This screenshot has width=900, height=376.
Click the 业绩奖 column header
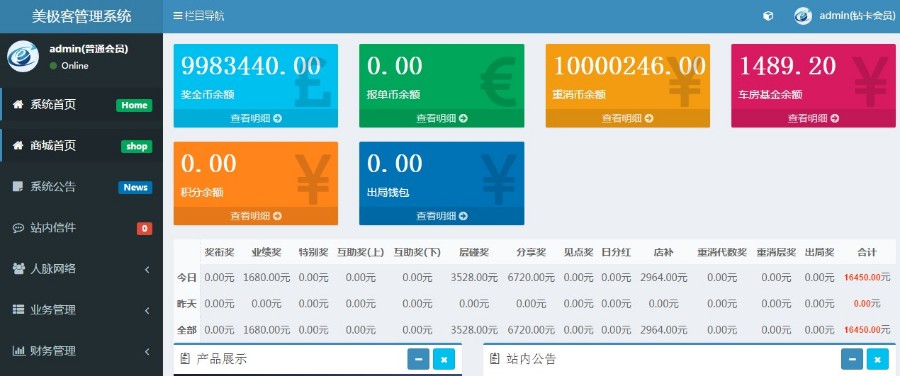point(266,252)
